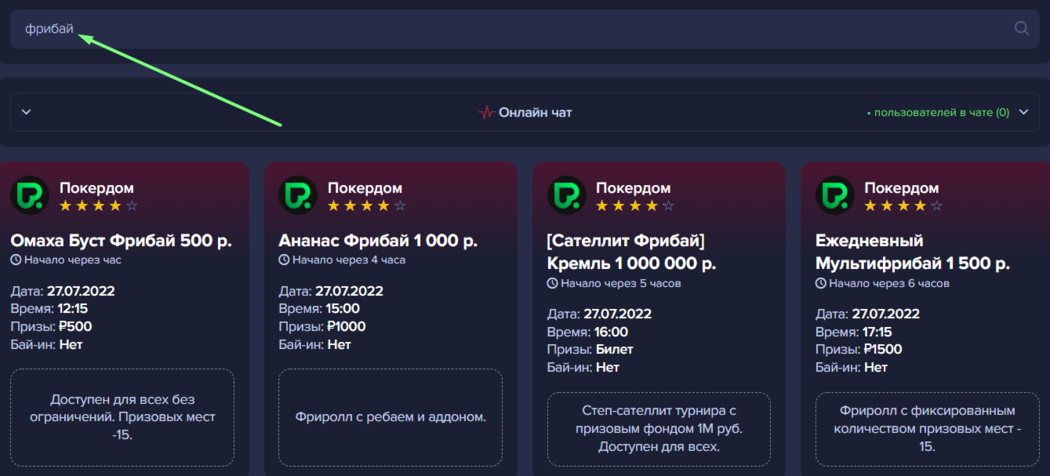This screenshot has height=476, width=1050.
Task: Expand the chevron next to users in chat
Action: [1023, 112]
